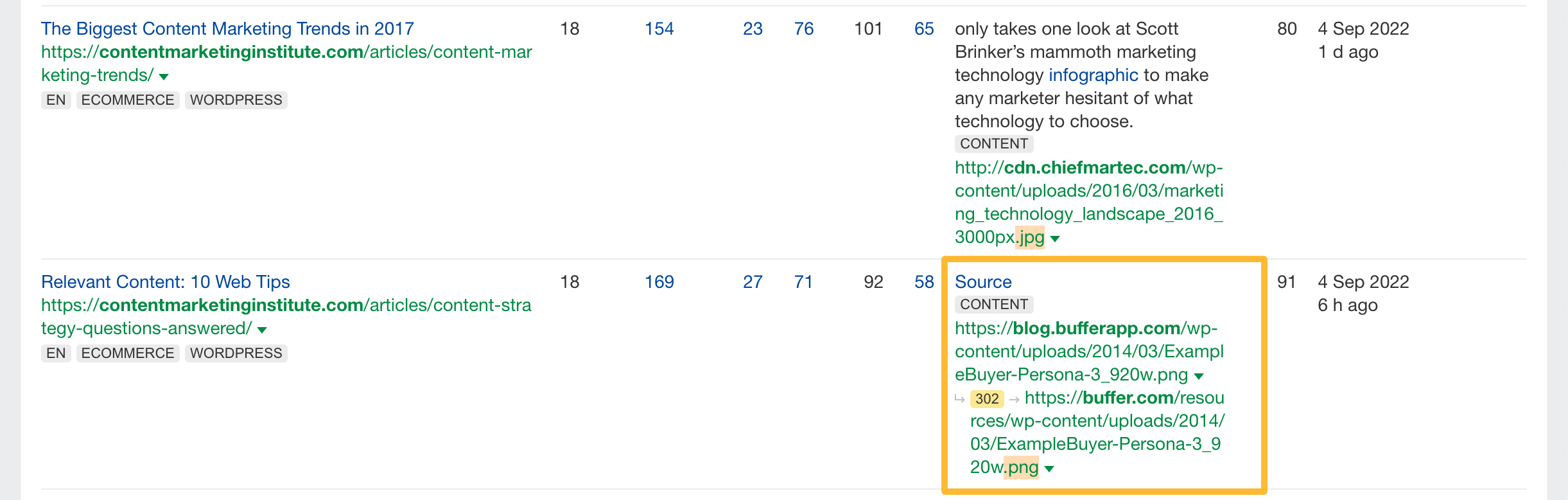The height and width of the screenshot is (500, 1568).
Task: Expand dropdown arrow after content-strategy-questions-answered URL
Action: (262, 330)
